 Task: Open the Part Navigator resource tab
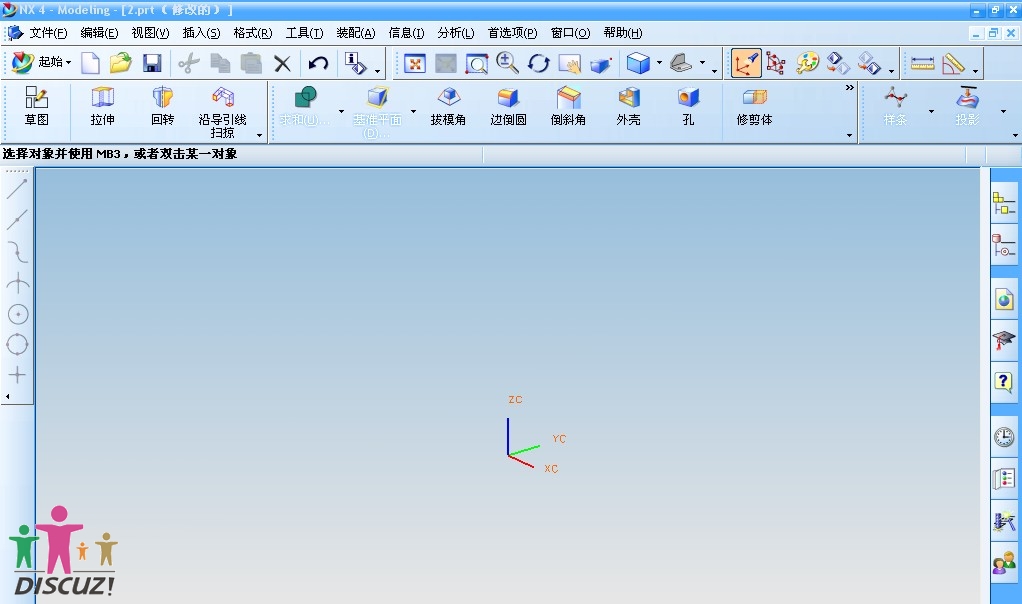coord(1004,245)
